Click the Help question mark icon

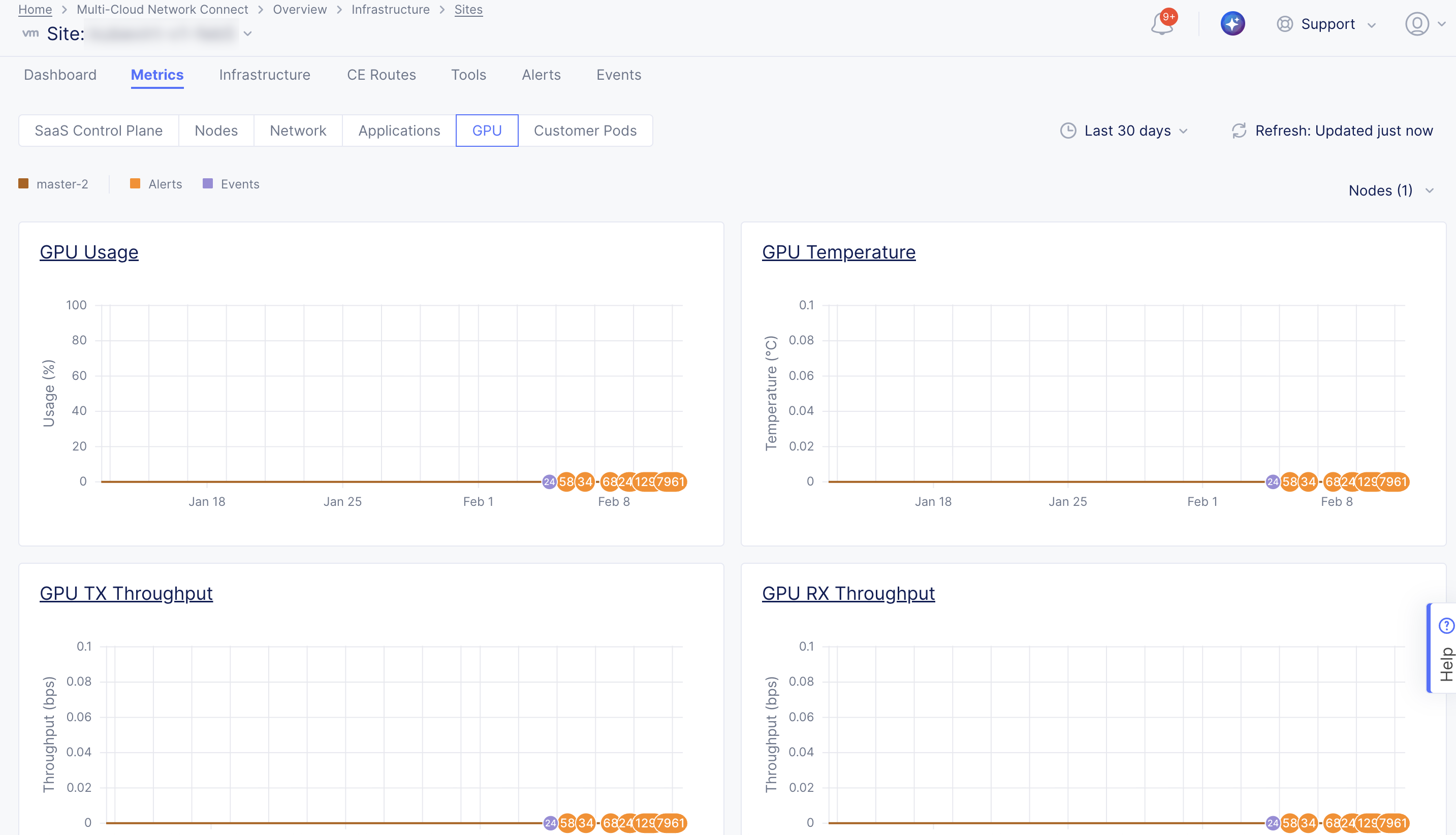click(x=1447, y=626)
